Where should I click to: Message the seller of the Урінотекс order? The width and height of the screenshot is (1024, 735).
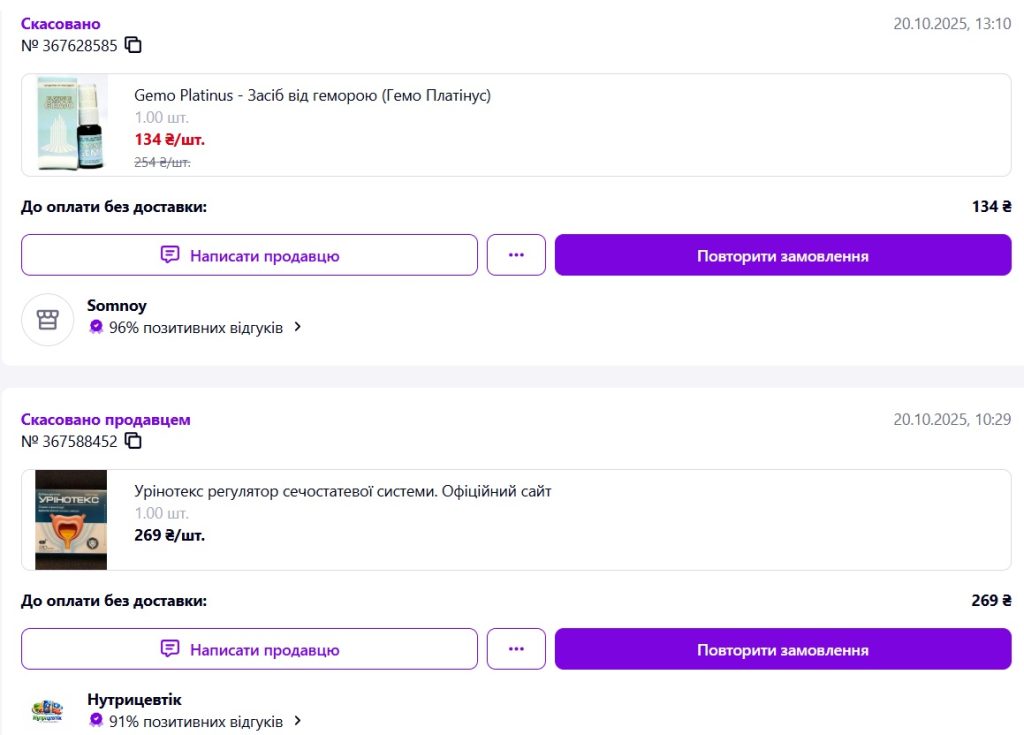pos(249,649)
